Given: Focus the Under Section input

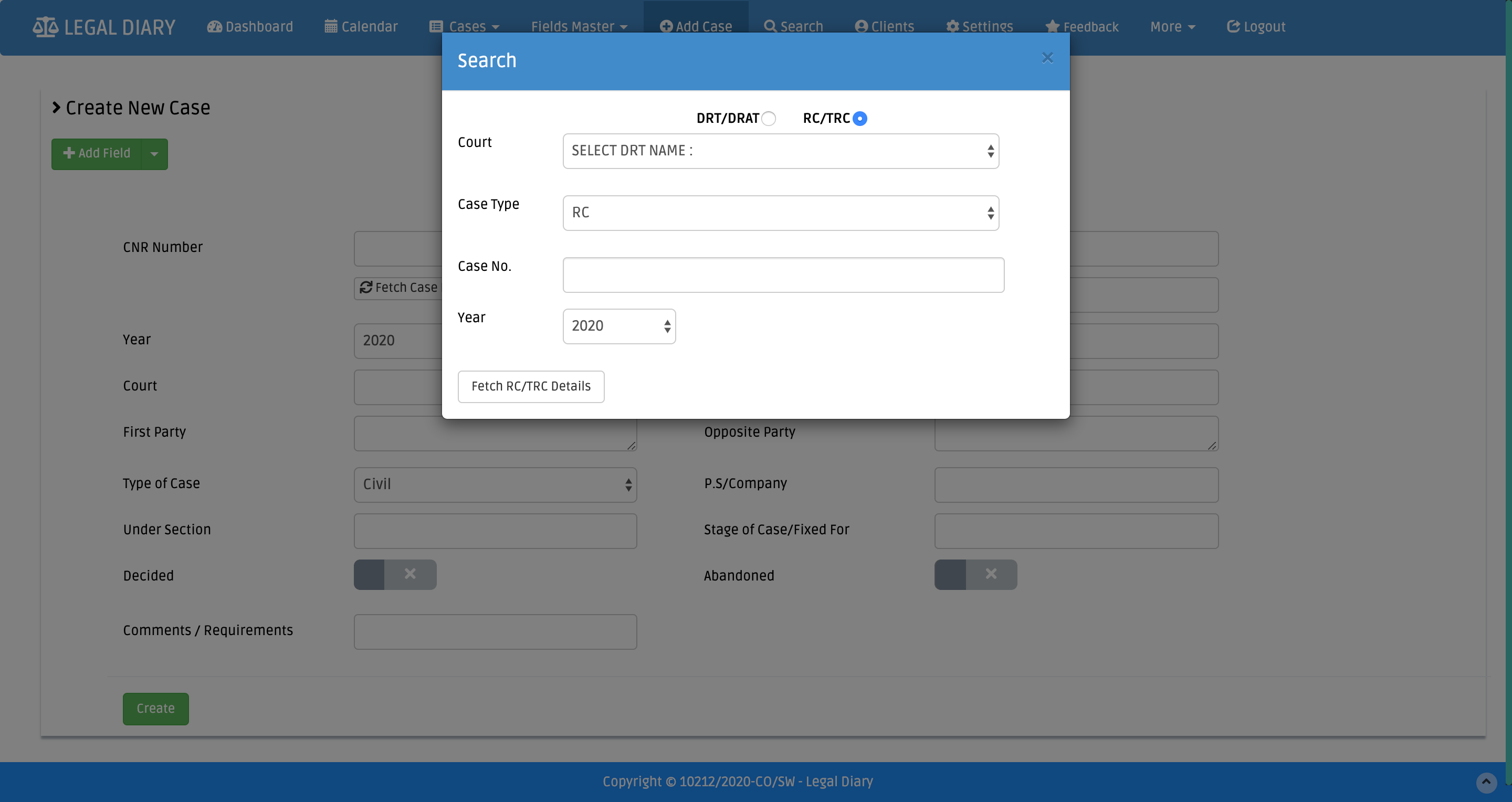Looking at the screenshot, I should tap(495, 531).
